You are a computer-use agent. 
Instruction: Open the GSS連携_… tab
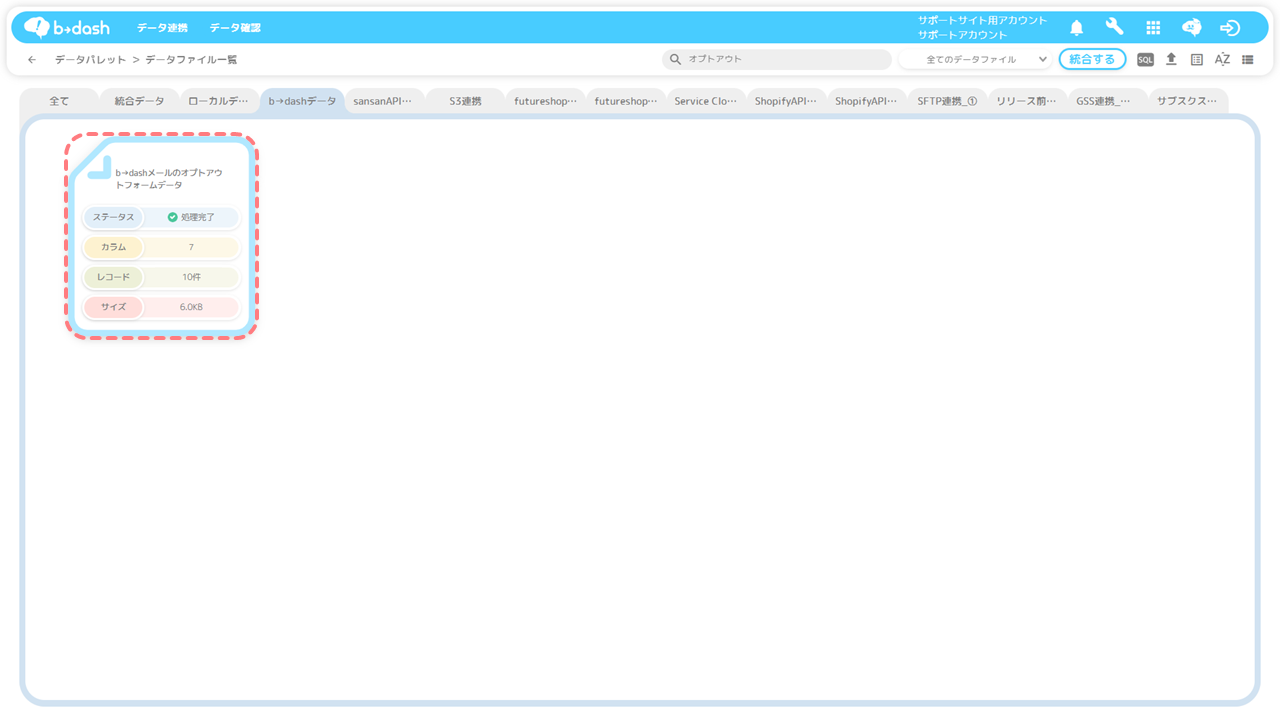pos(1107,101)
